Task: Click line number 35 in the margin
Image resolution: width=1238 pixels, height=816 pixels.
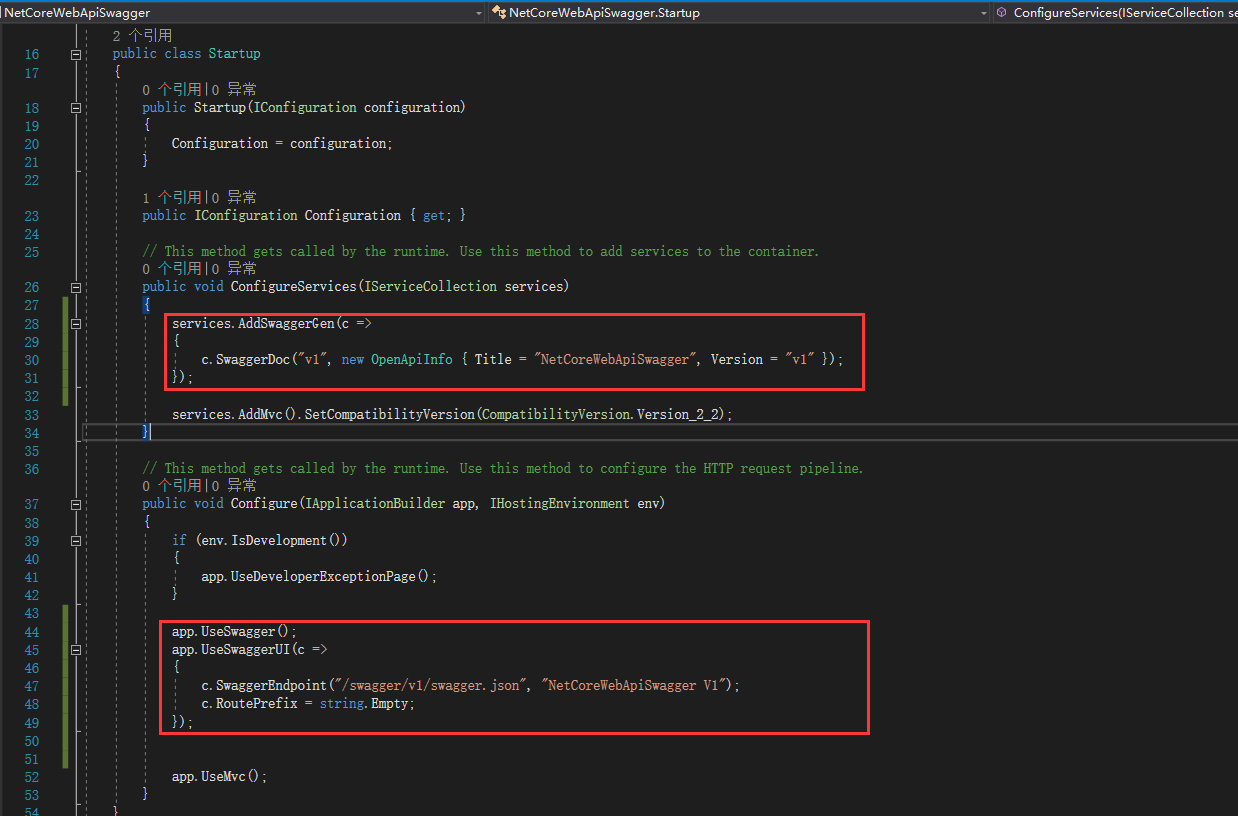Action: coord(31,451)
